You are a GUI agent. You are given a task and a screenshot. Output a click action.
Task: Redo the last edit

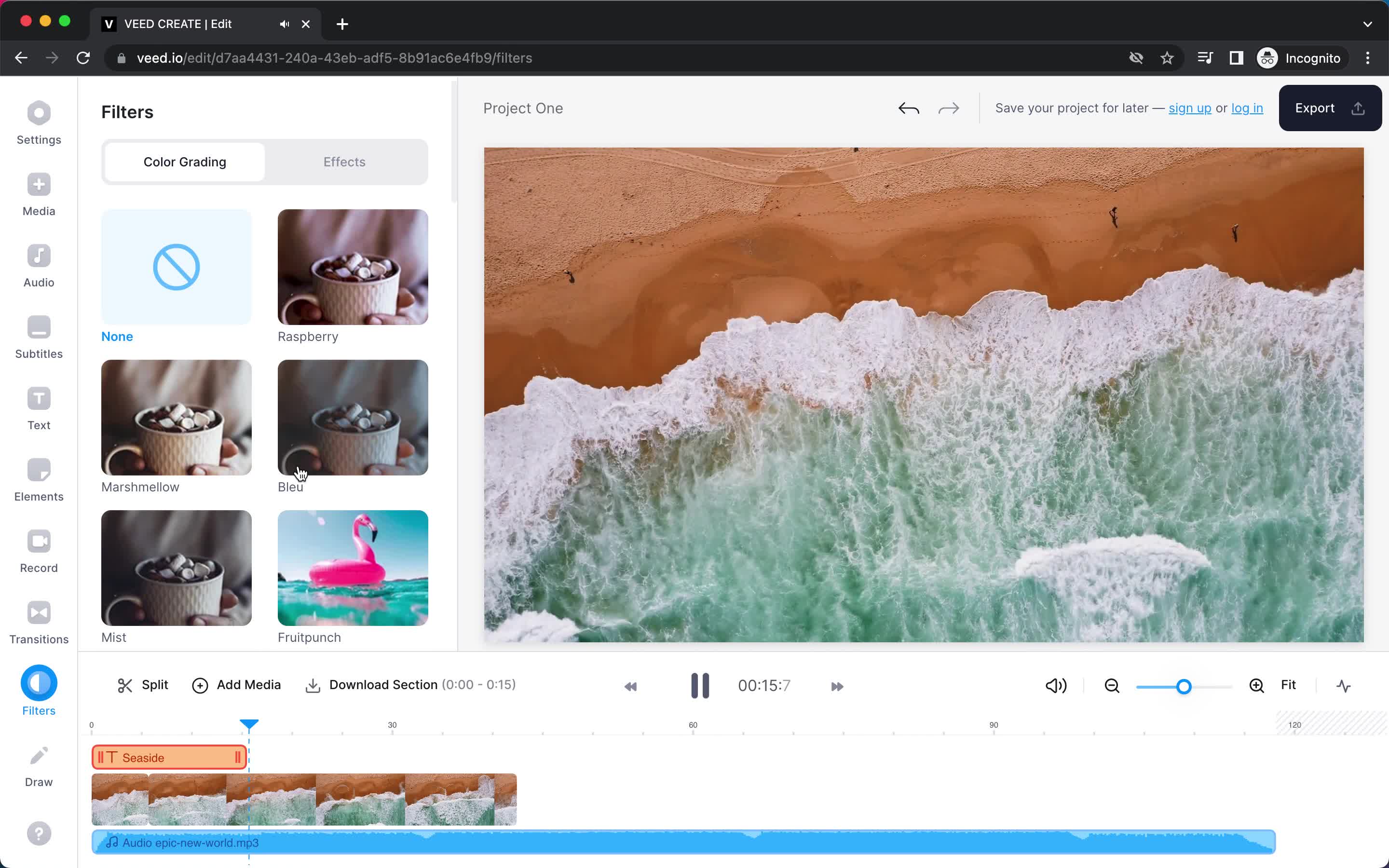point(948,108)
